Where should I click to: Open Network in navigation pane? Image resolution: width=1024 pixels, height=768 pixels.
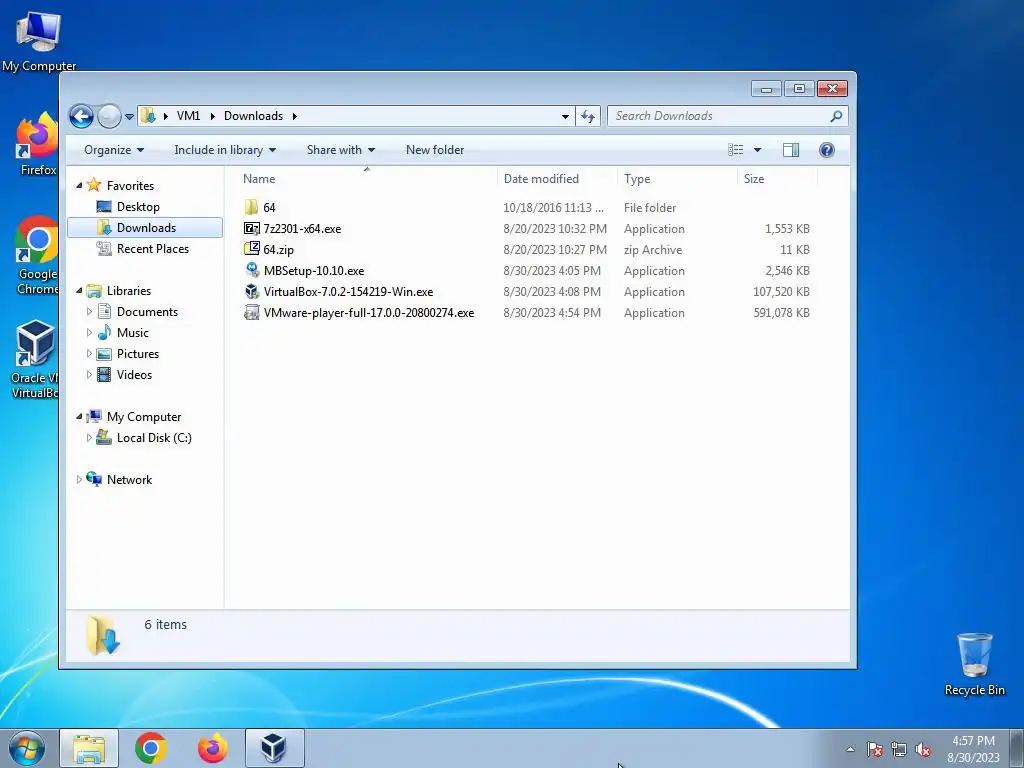129,480
